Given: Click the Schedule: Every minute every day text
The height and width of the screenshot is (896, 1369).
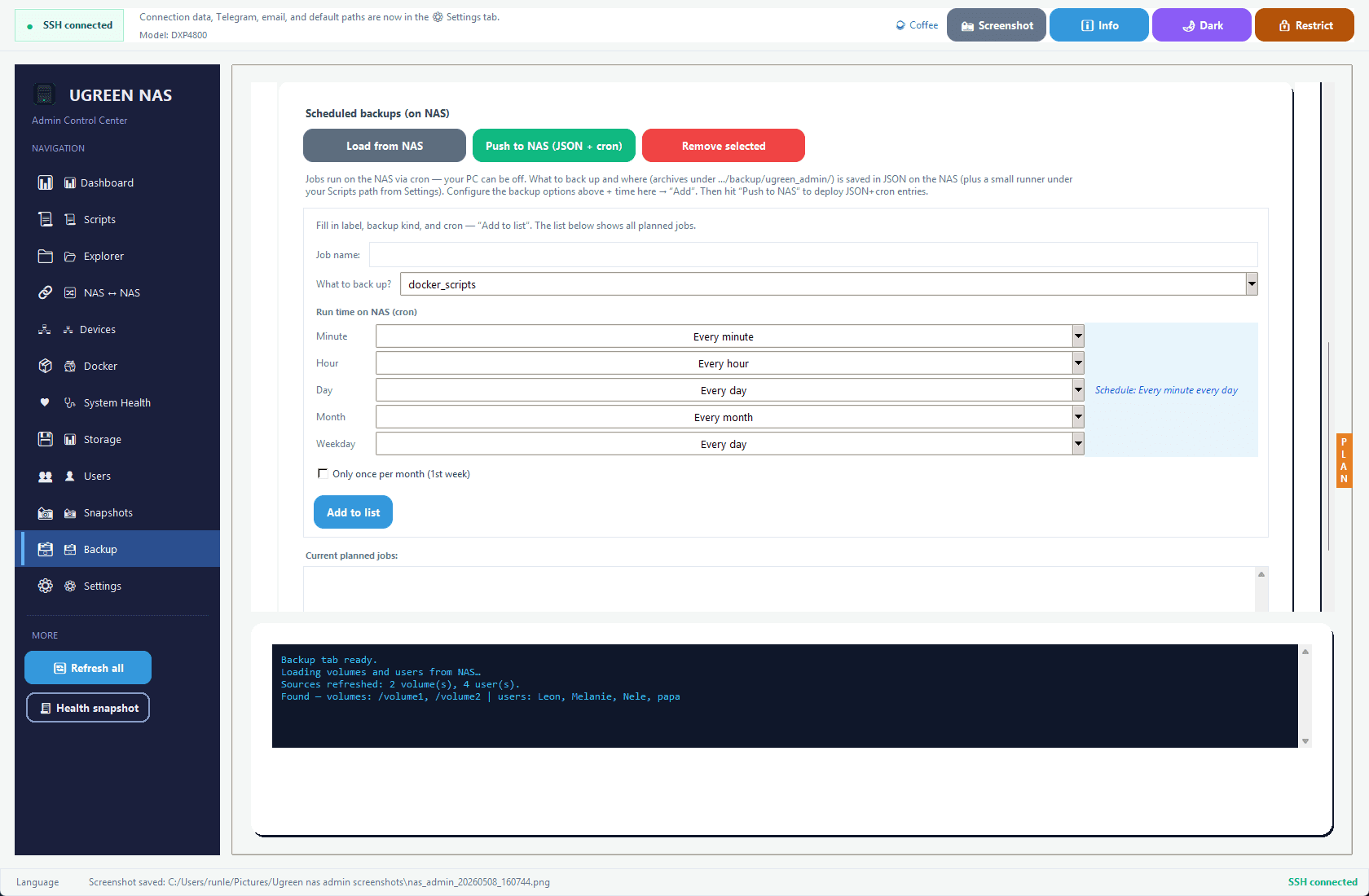Looking at the screenshot, I should (1166, 390).
